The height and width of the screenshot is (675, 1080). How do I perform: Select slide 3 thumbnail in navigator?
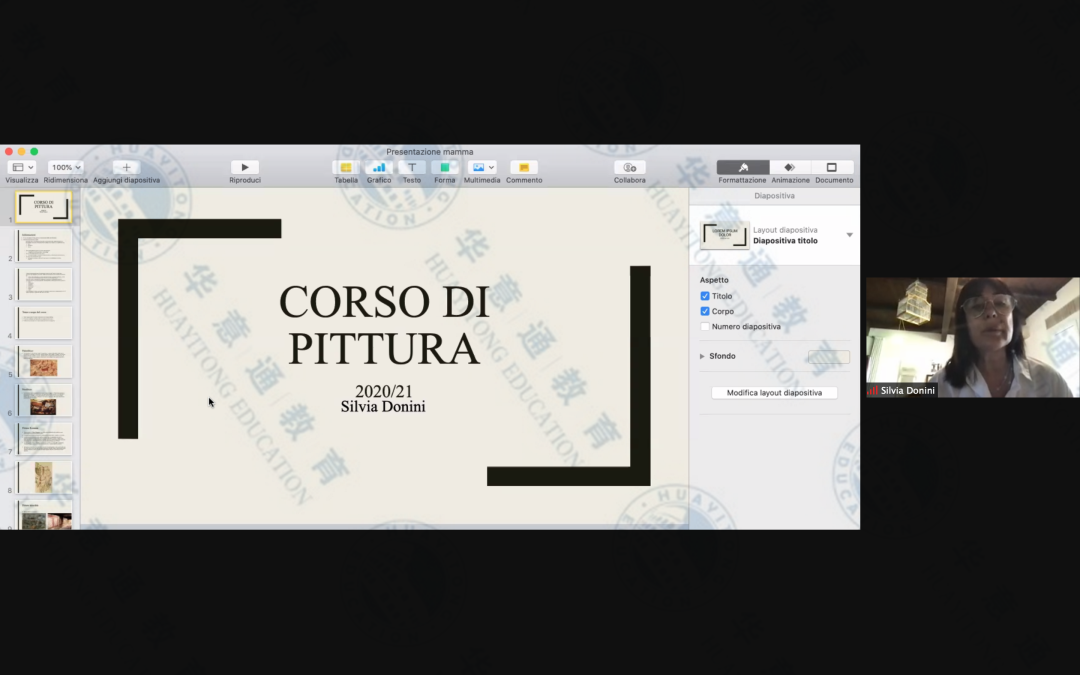45,284
